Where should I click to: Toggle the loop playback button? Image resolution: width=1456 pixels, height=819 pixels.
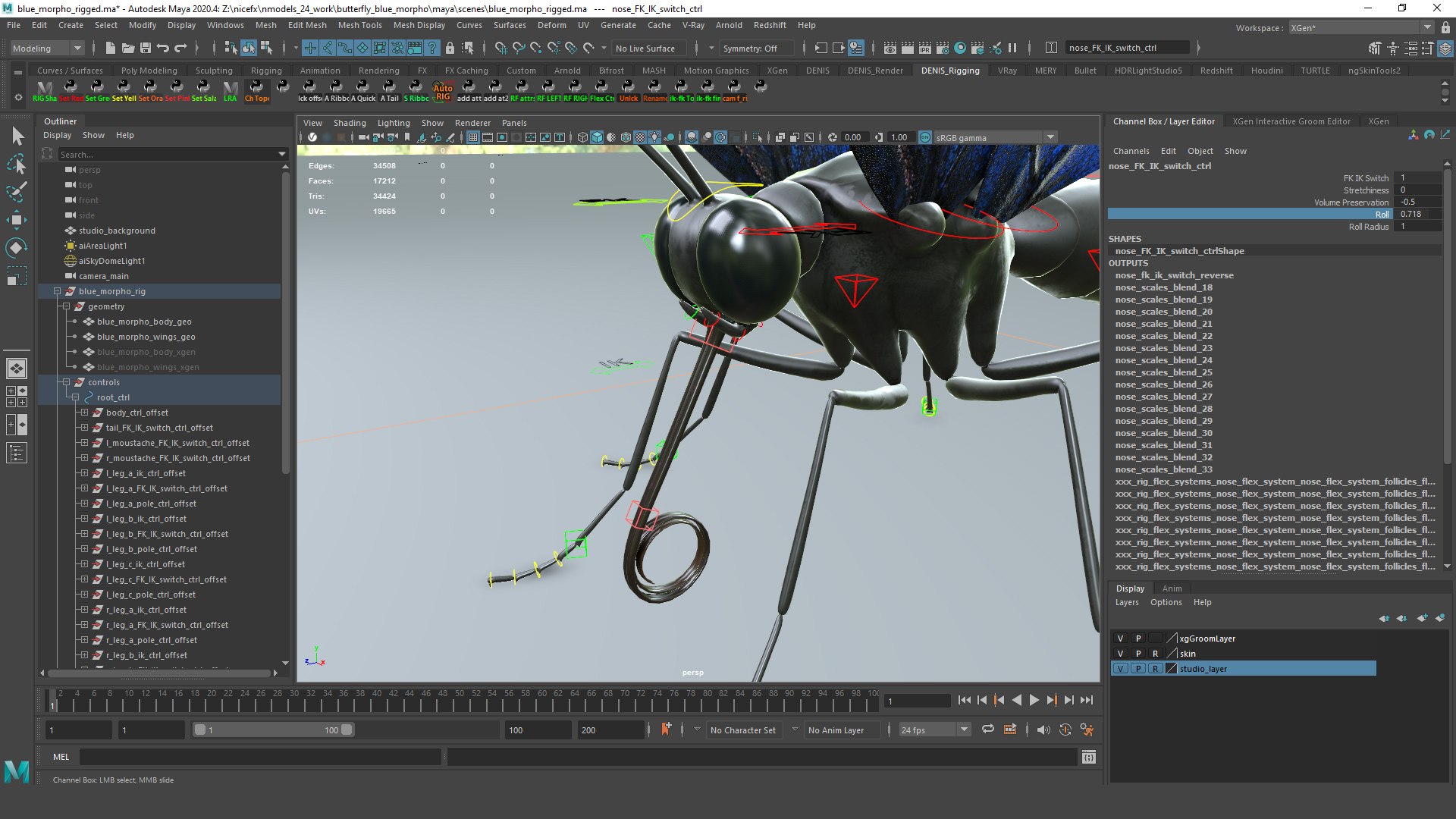click(x=987, y=730)
